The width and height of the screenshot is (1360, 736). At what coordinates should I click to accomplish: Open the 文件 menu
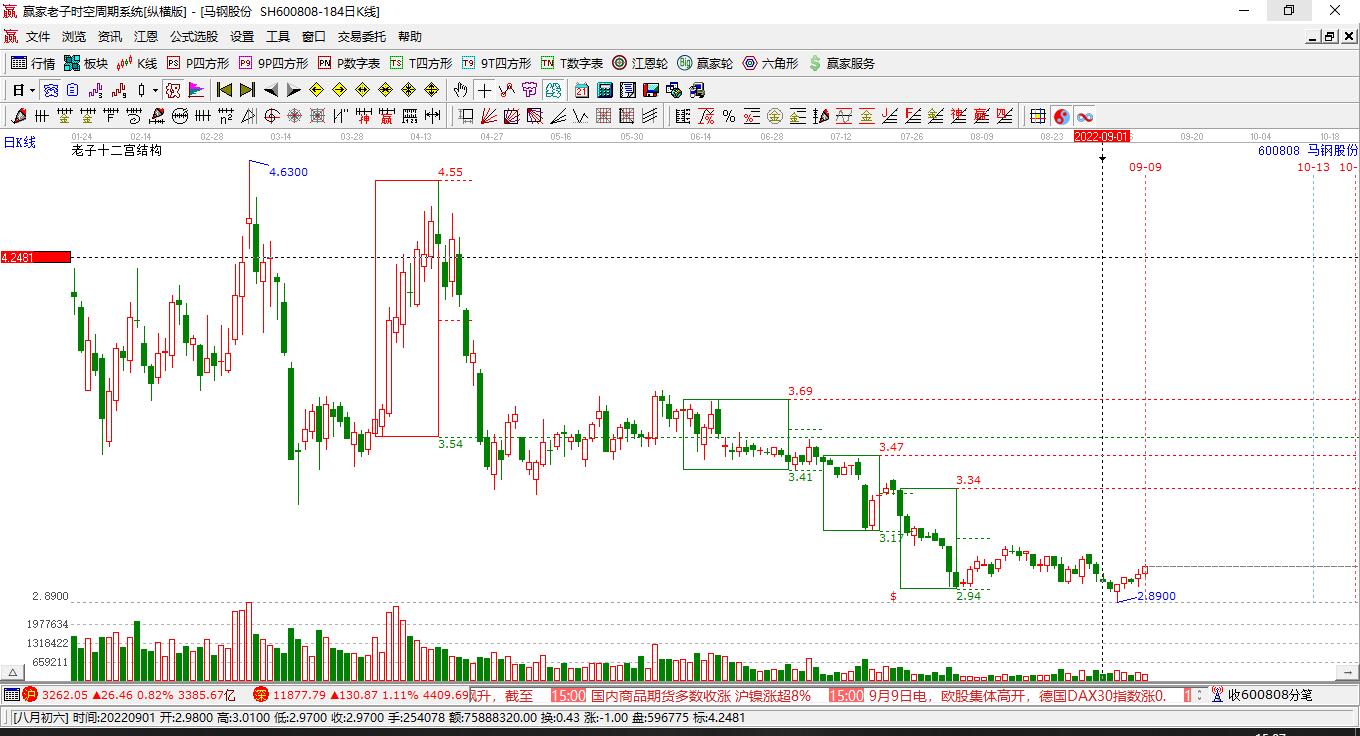point(38,36)
